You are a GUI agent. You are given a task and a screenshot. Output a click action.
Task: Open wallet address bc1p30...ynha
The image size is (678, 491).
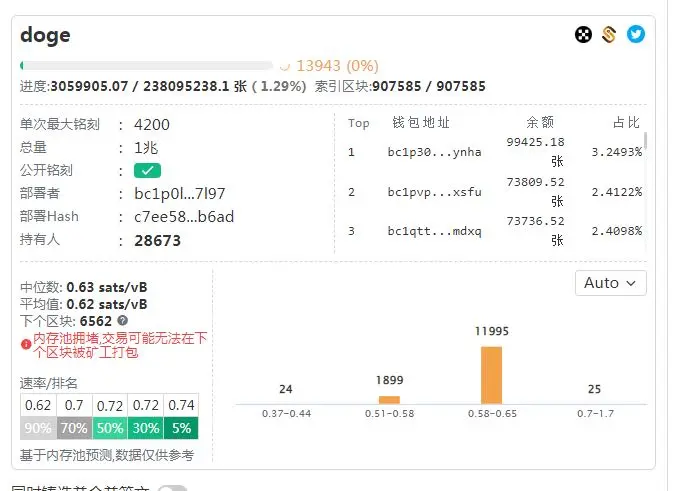434,152
